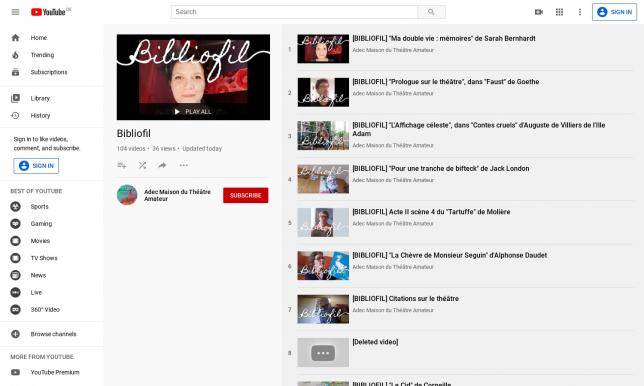Click the Home icon in sidebar
Viewport: 644px width, 386px height.
[15, 38]
